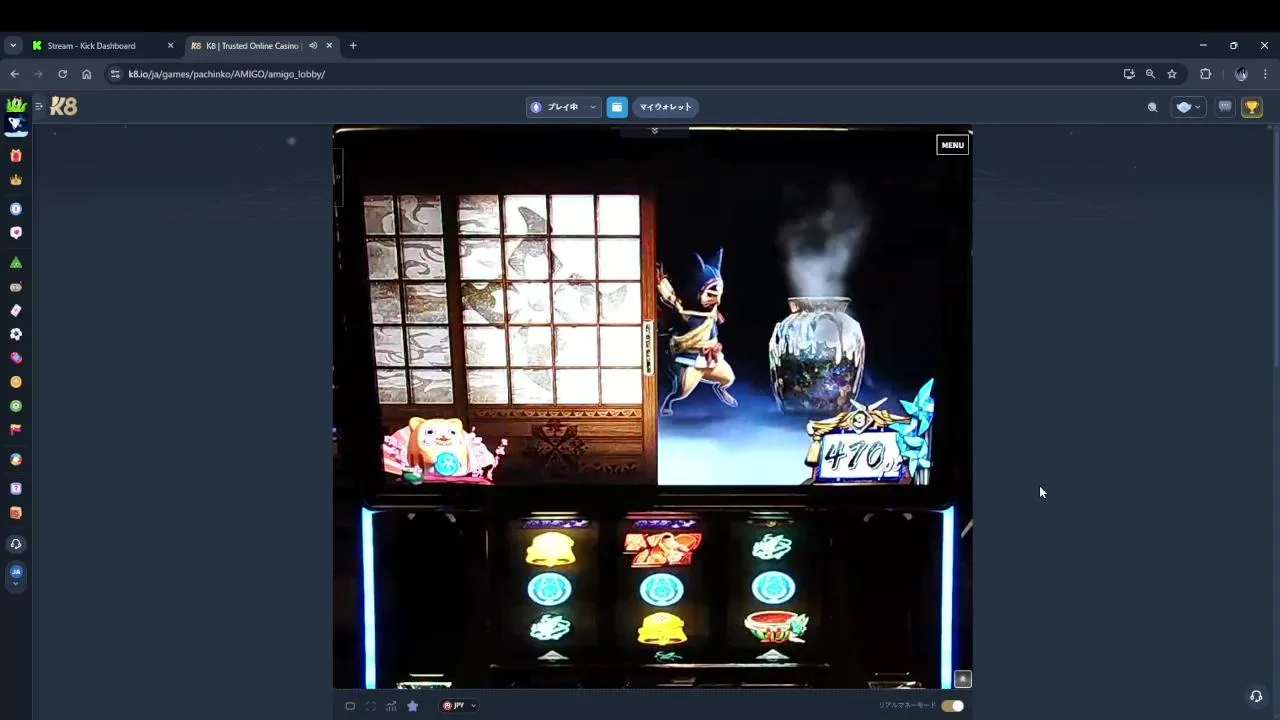Viewport: 1280px width, 720px height.
Task: Toggle the real money mode switch
Action: click(952, 706)
